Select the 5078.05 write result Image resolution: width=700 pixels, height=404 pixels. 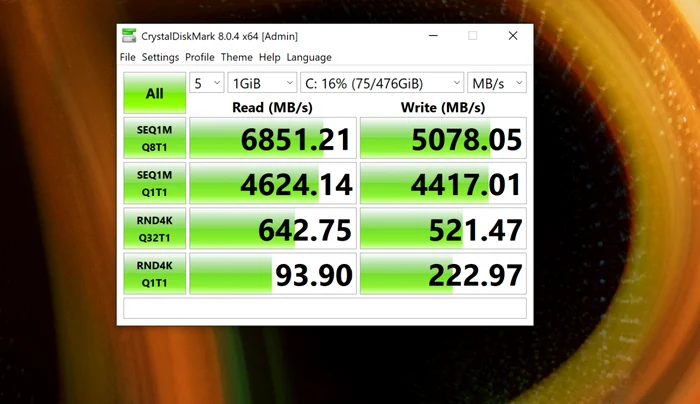click(x=443, y=138)
